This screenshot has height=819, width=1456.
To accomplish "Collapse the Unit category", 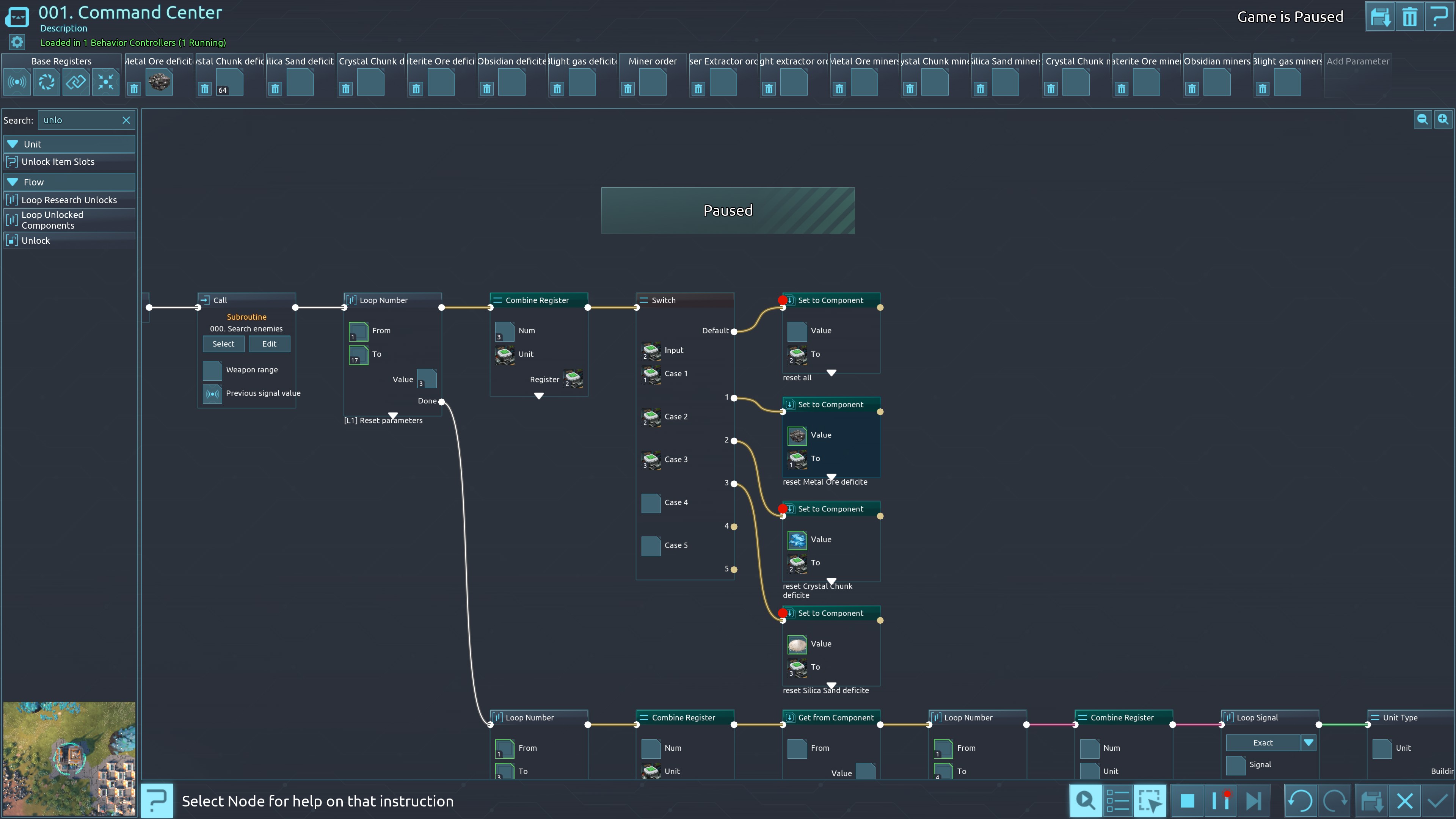I will [13, 144].
